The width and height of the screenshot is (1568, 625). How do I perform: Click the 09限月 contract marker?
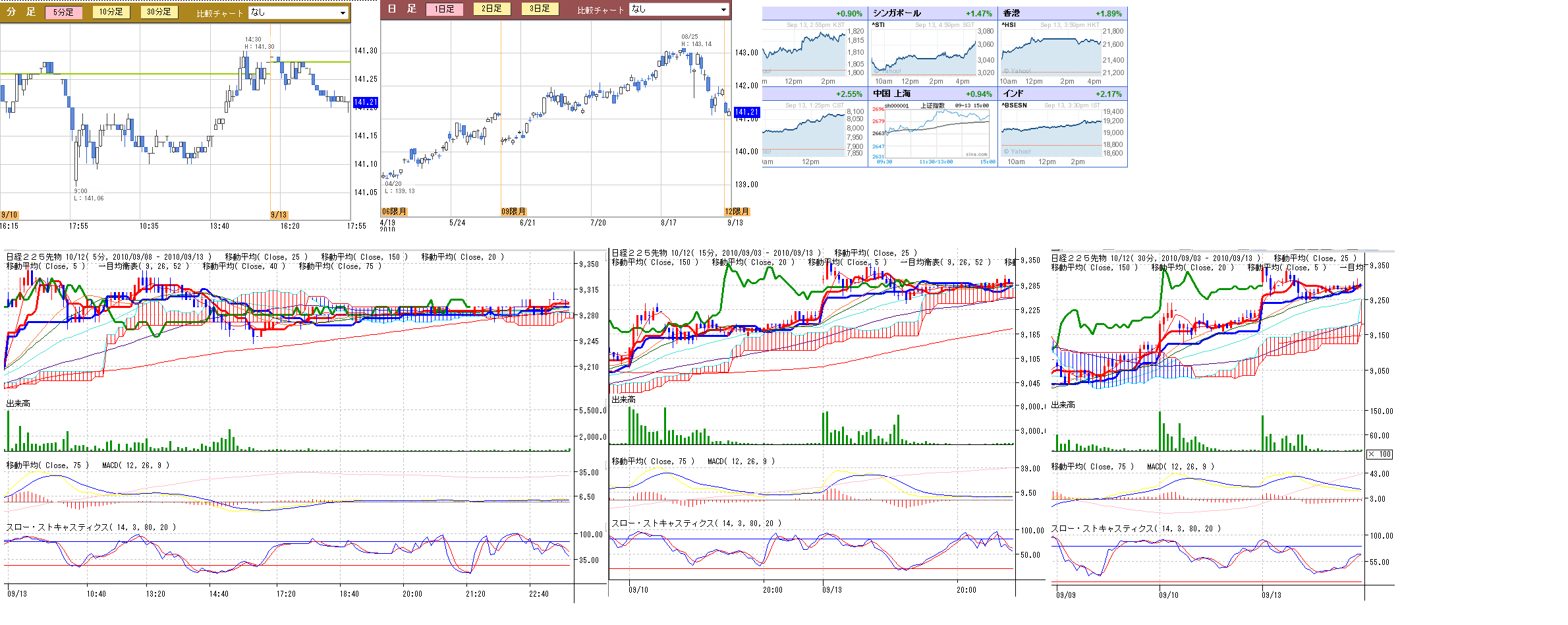pos(513,212)
